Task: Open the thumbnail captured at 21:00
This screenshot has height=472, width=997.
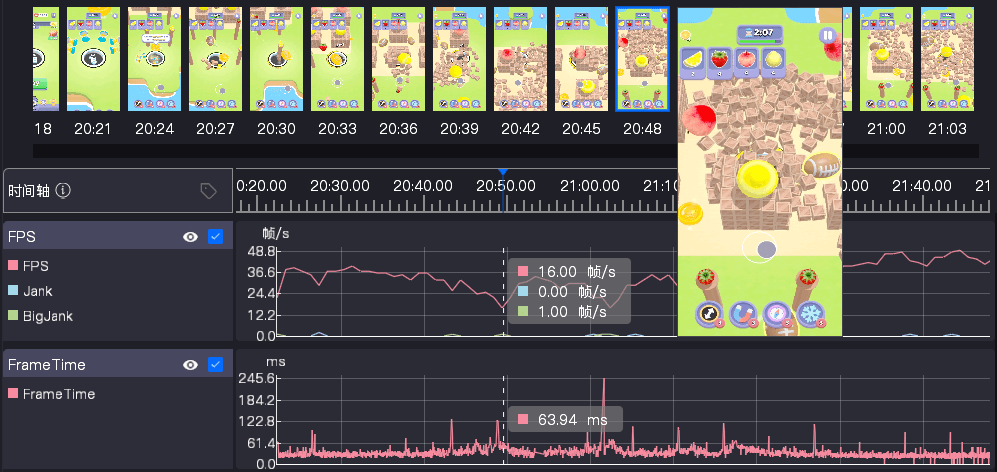Action: tap(886, 59)
